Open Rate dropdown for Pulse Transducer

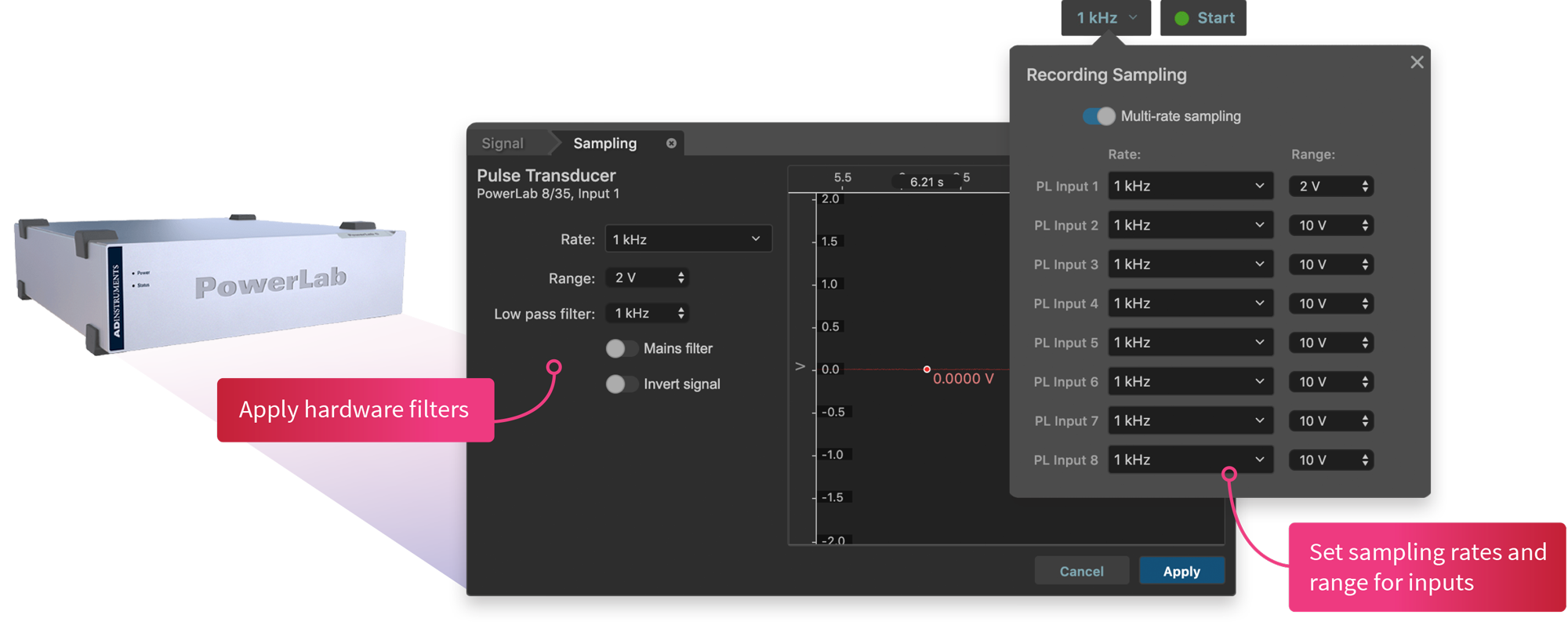[x=688, y=239]
